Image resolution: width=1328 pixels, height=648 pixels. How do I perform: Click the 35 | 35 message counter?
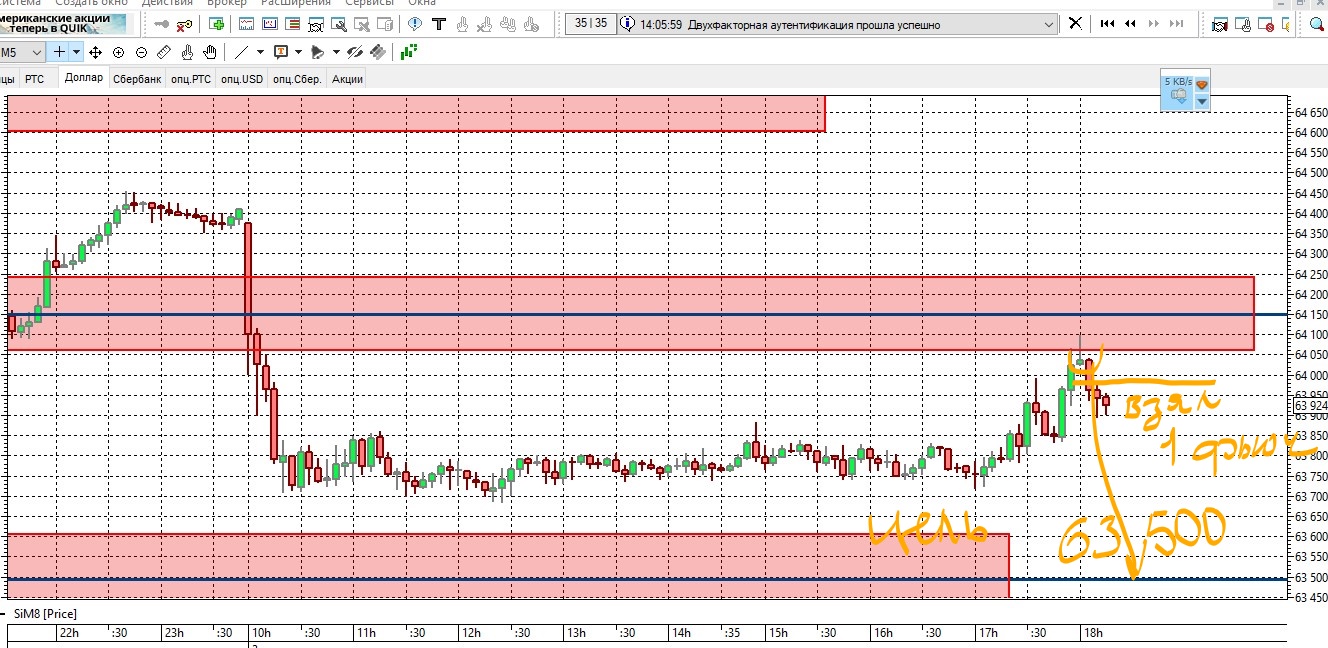[591, 24]
